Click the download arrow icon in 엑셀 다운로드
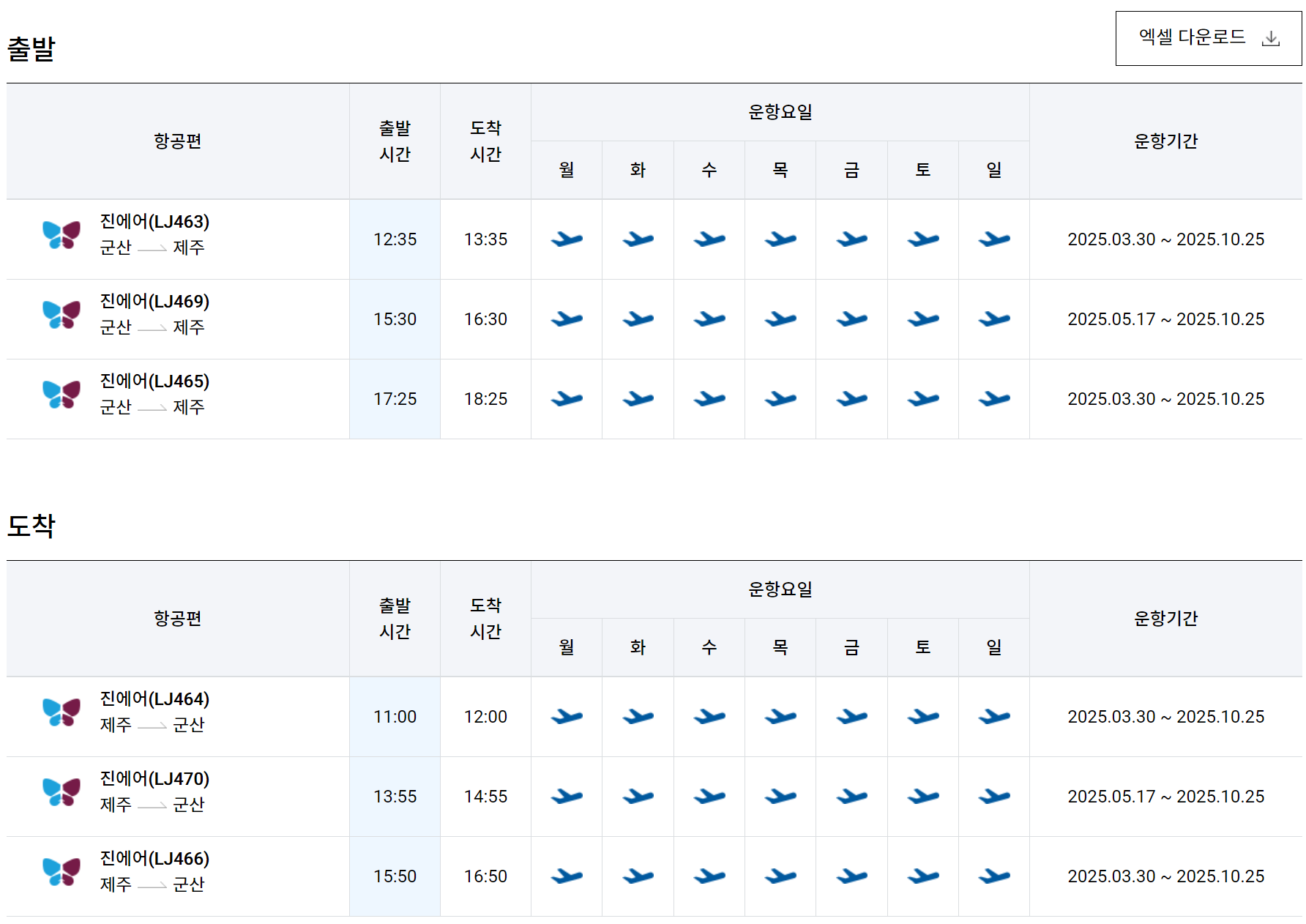Image resolution: width=1306 pixels, height=924 pixels. click(x=1271, y=38)
